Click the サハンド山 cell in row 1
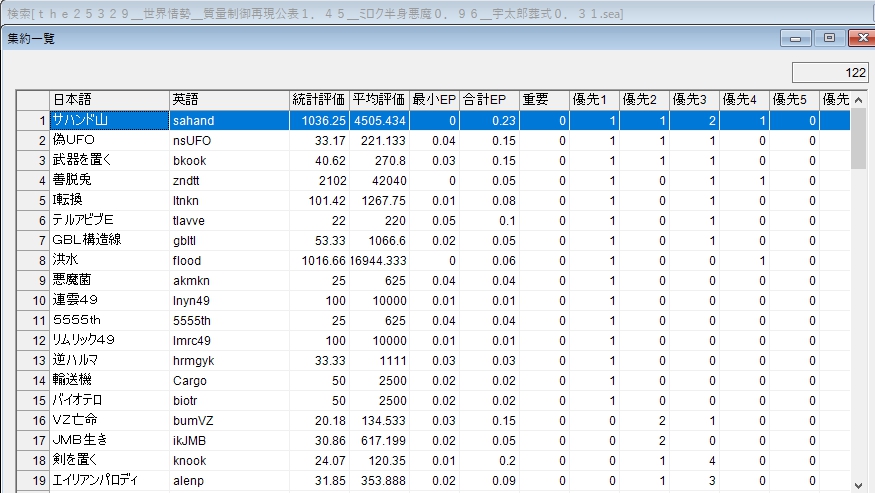 tap(109, 120)
